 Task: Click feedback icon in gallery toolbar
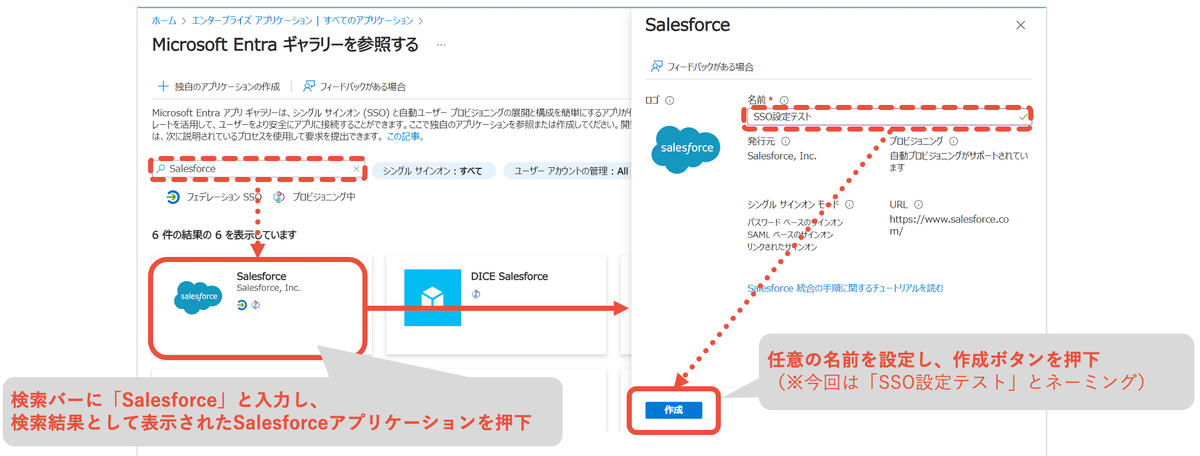pyautogui.click(x=309, y=86)
